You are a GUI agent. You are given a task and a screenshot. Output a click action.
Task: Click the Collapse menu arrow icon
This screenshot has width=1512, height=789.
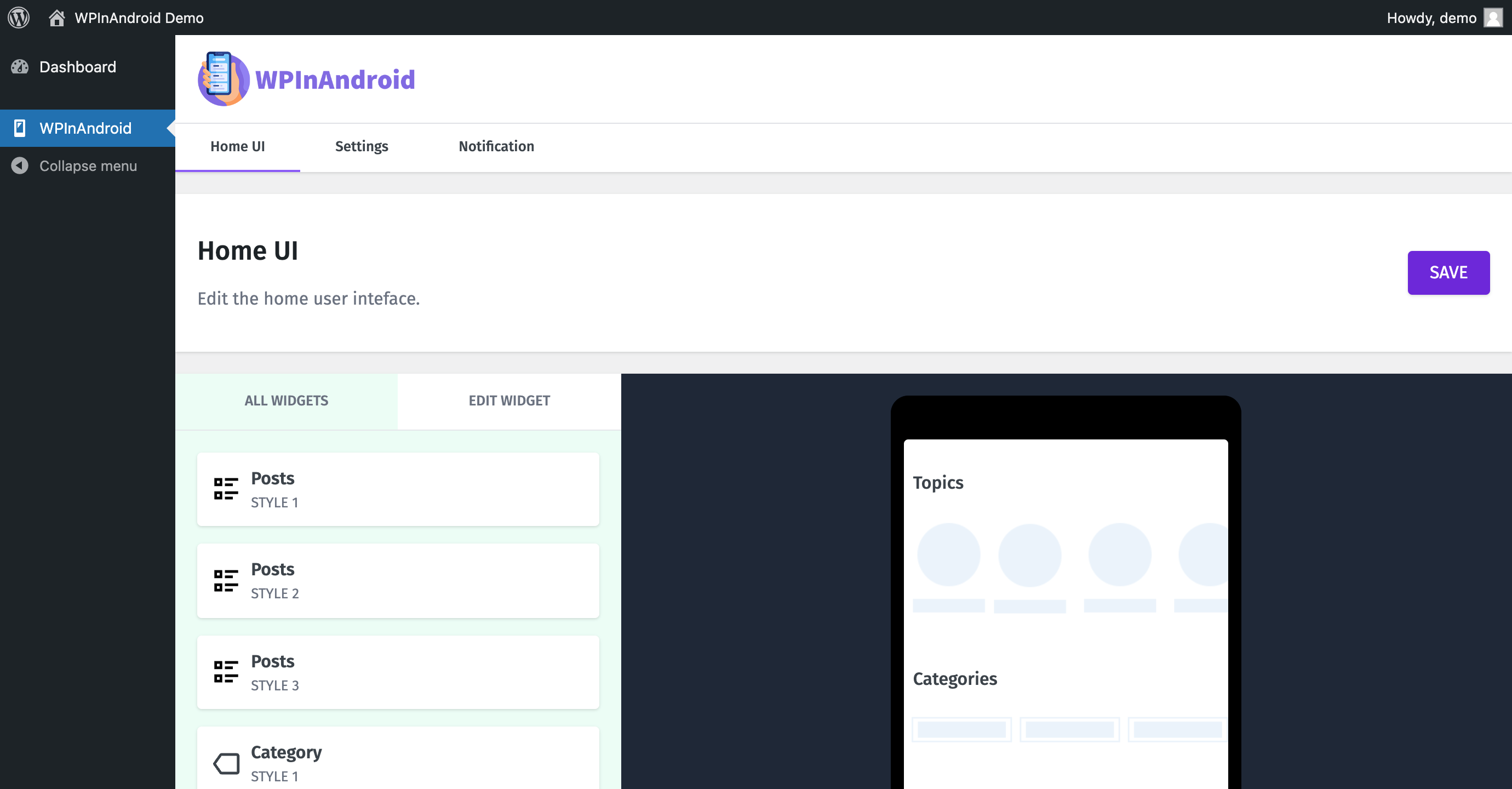tap(19, 165)
